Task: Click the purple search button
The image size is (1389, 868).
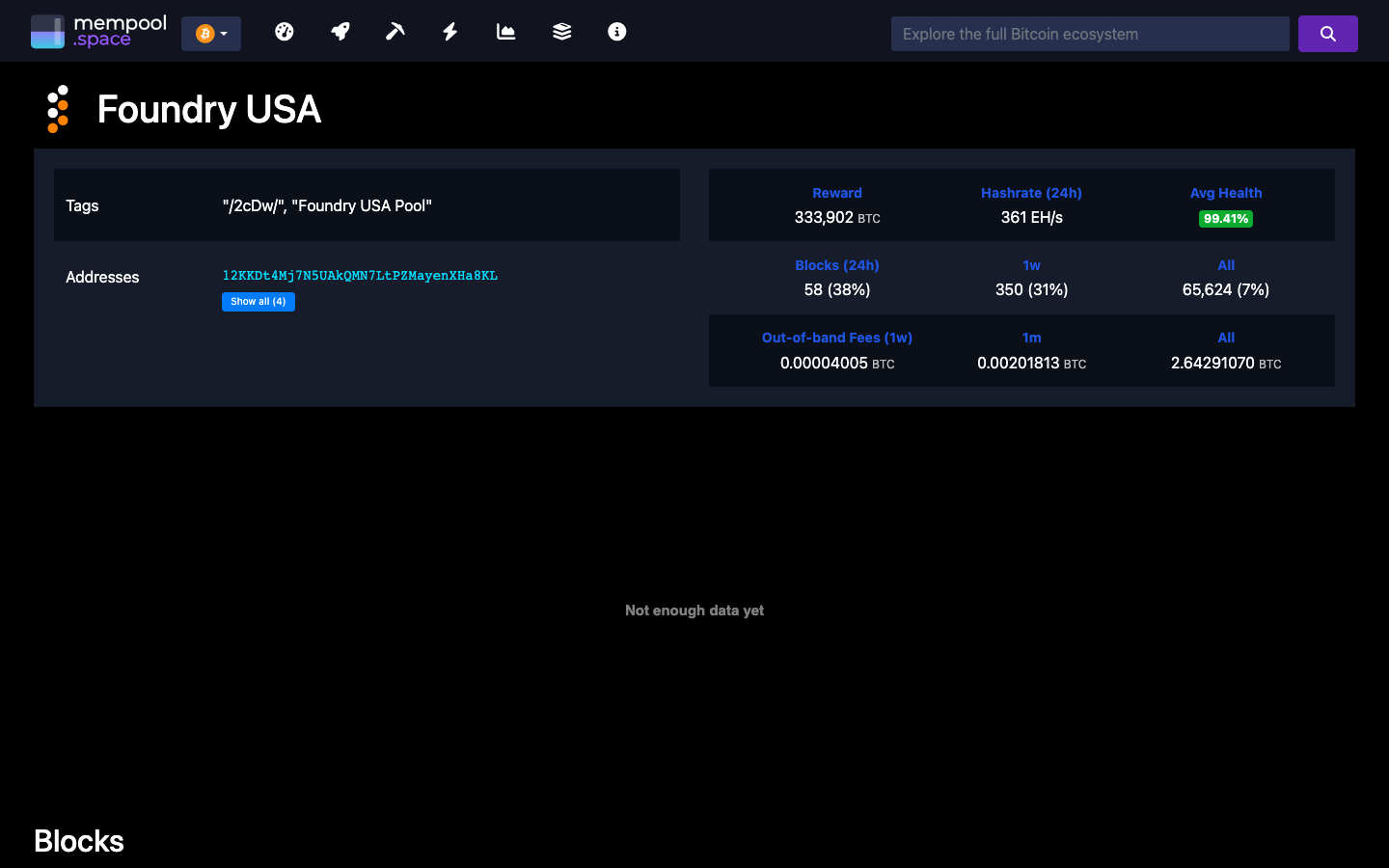Action: (1327, 34)
